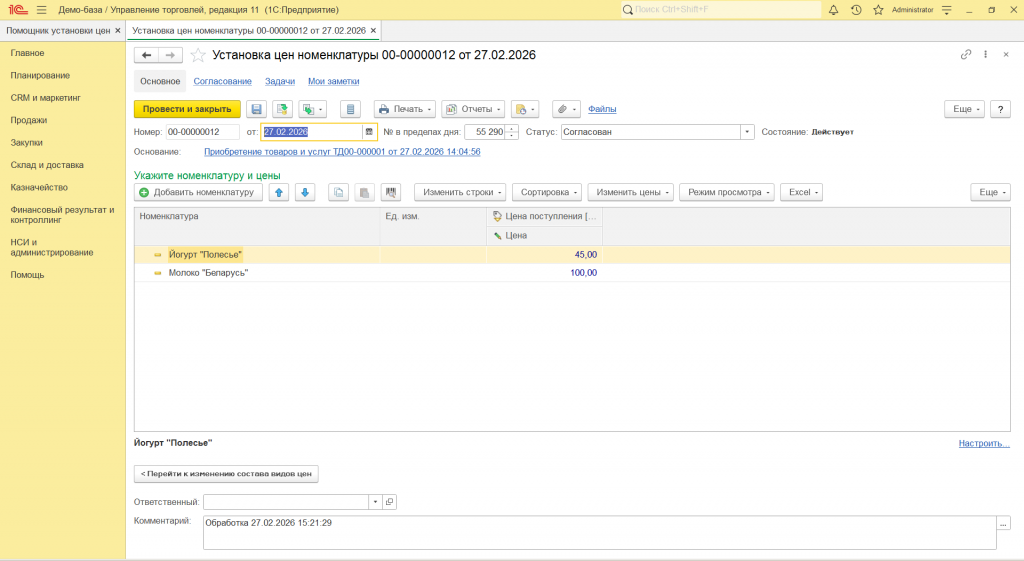
Task: Open favorites star in title bar
Action: [878, 10]
